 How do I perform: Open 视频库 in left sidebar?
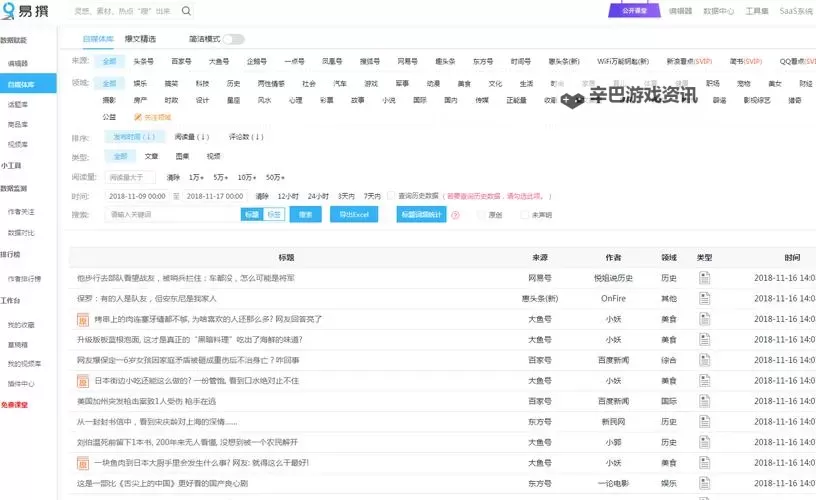click(18, 145)
